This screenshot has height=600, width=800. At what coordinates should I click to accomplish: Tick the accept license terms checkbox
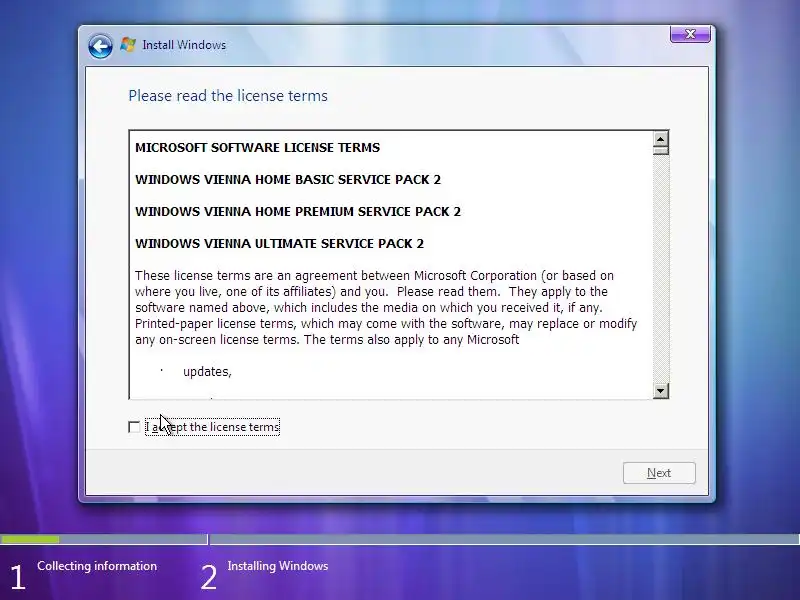[134, 427]
